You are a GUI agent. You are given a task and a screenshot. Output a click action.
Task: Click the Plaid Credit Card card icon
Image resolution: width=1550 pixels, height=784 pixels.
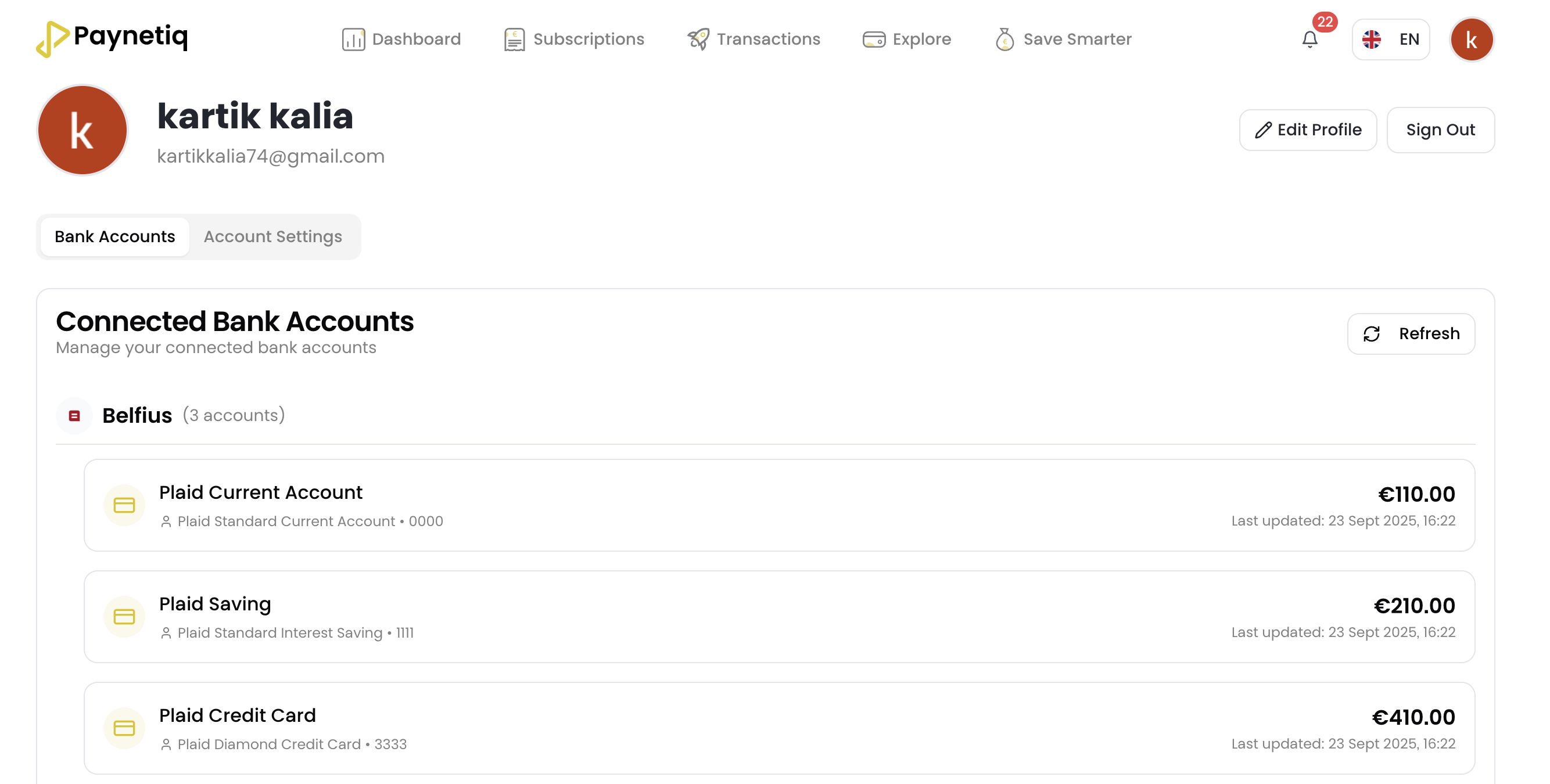tap(124, 728)
